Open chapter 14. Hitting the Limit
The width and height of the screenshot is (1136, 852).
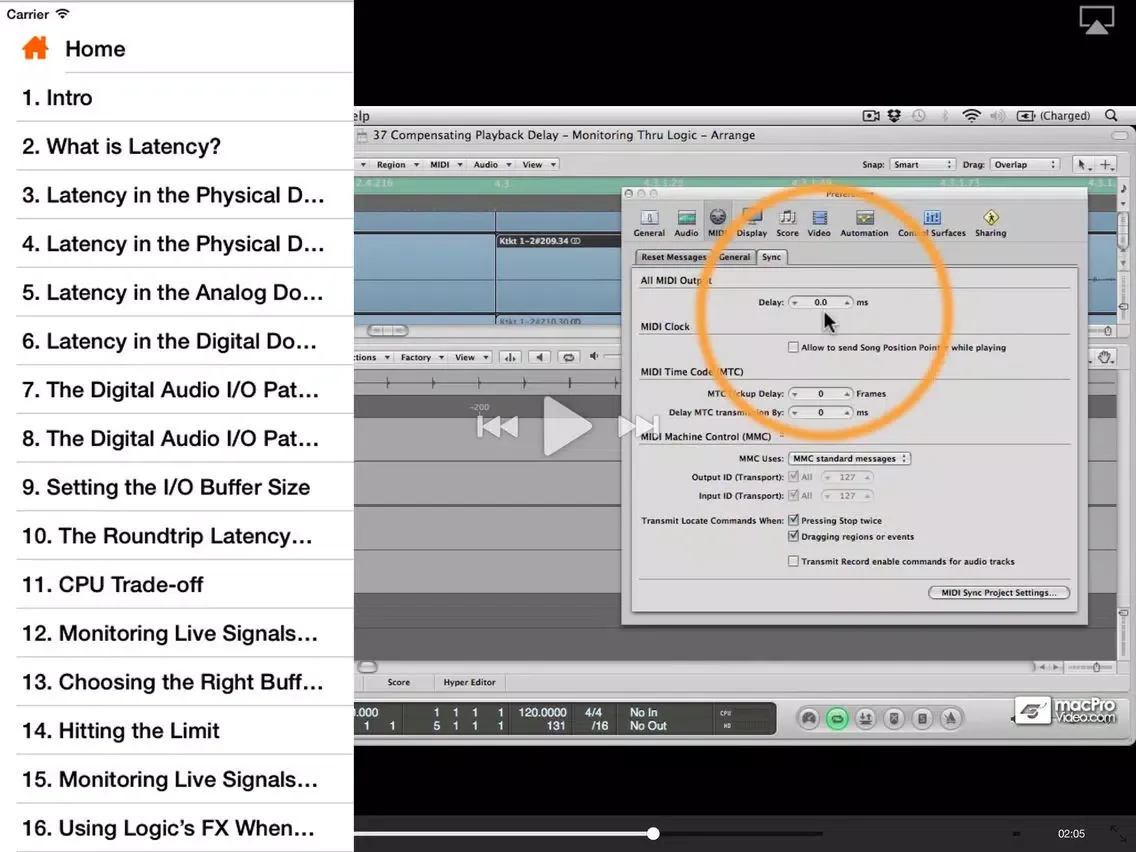click(177, 730)
